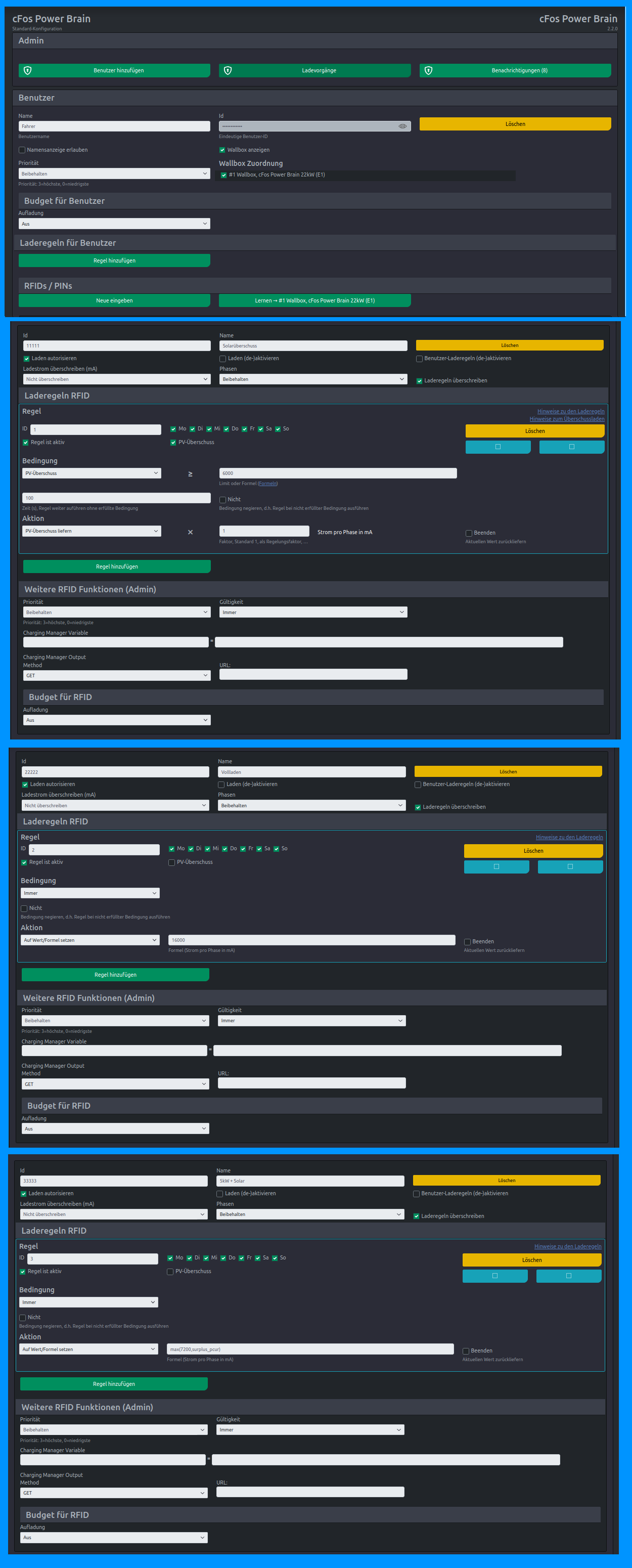This screenshot has width=632, height=1568.
Task: Open the Hinweise zum Überschussladen link
Action: [567, 419]
